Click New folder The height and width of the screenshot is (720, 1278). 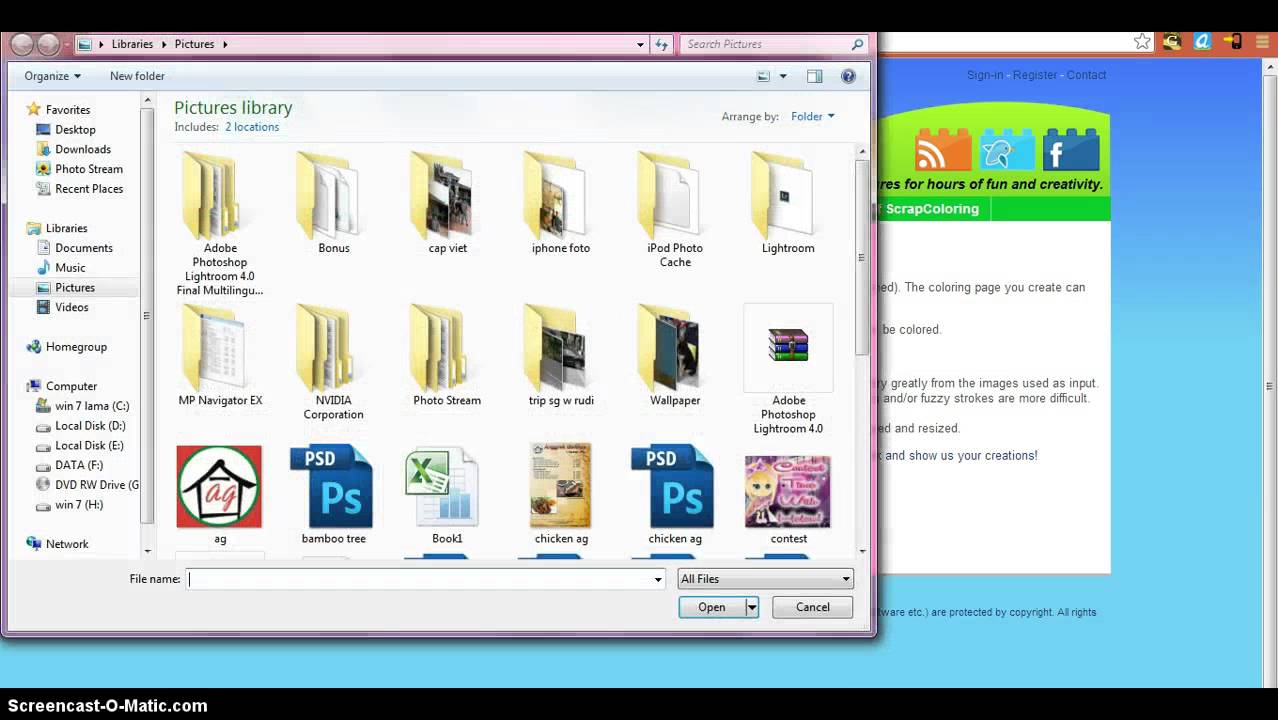137,76
